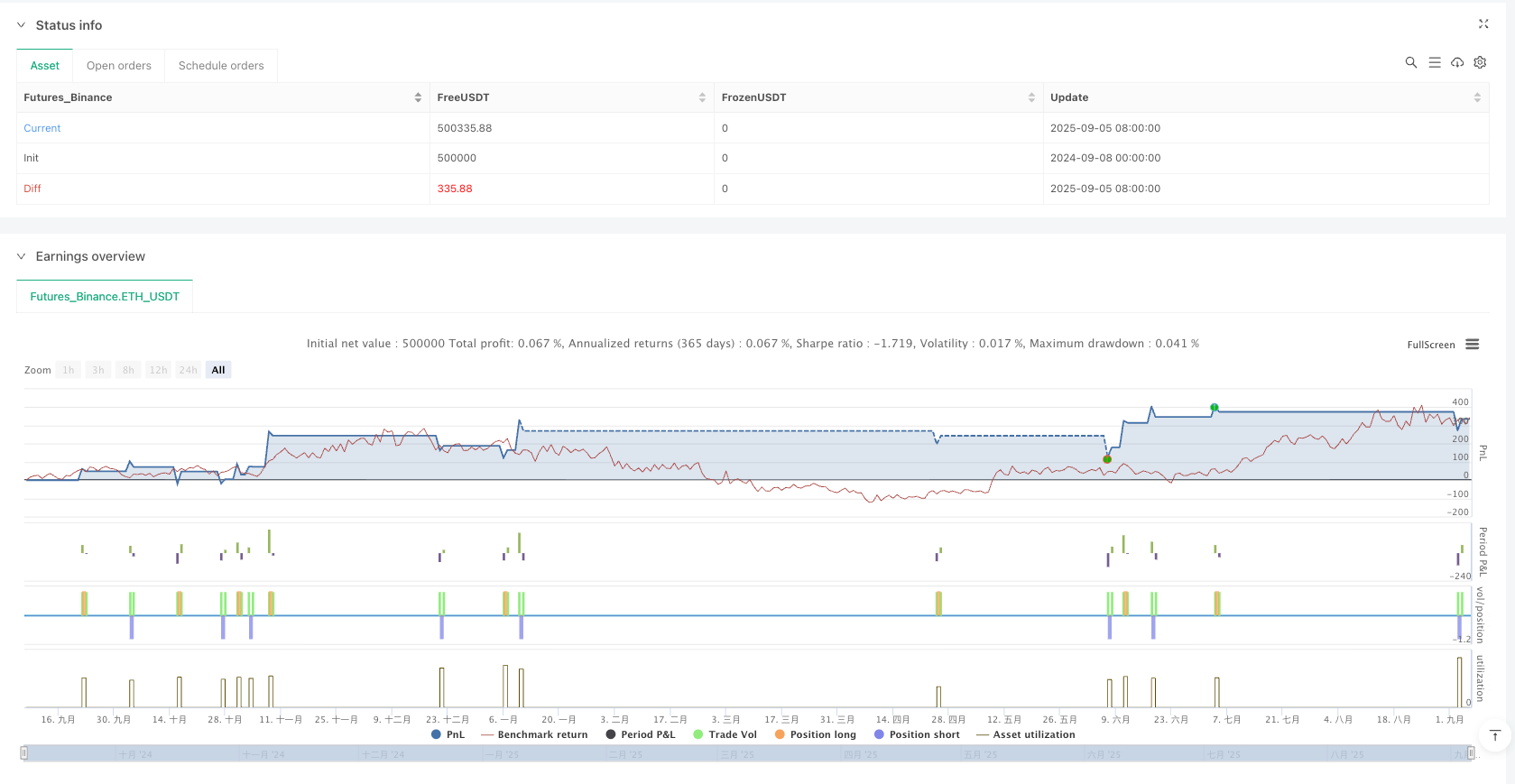Click the search icon above the asset table

point(1411,62)
